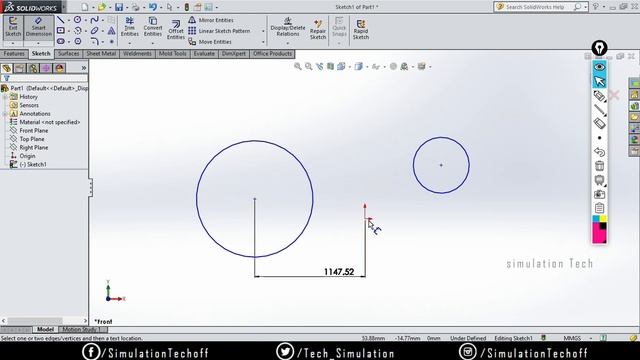Viewport: 640px width, 360px height.
Task: Switch to the Surfaces tab
Action: click(68, 54)
